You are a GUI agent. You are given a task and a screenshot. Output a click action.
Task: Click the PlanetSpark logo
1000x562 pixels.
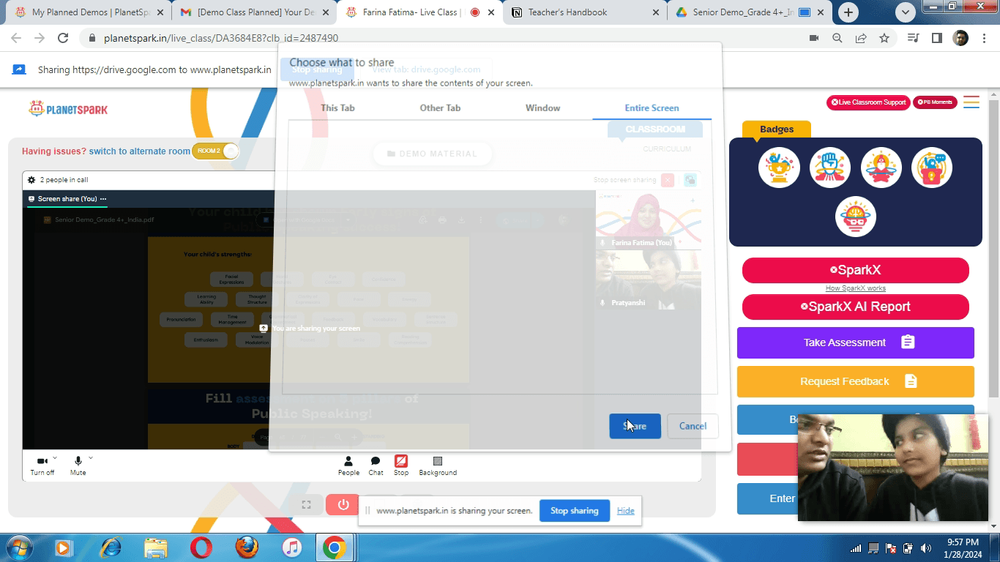click(68, 109)
